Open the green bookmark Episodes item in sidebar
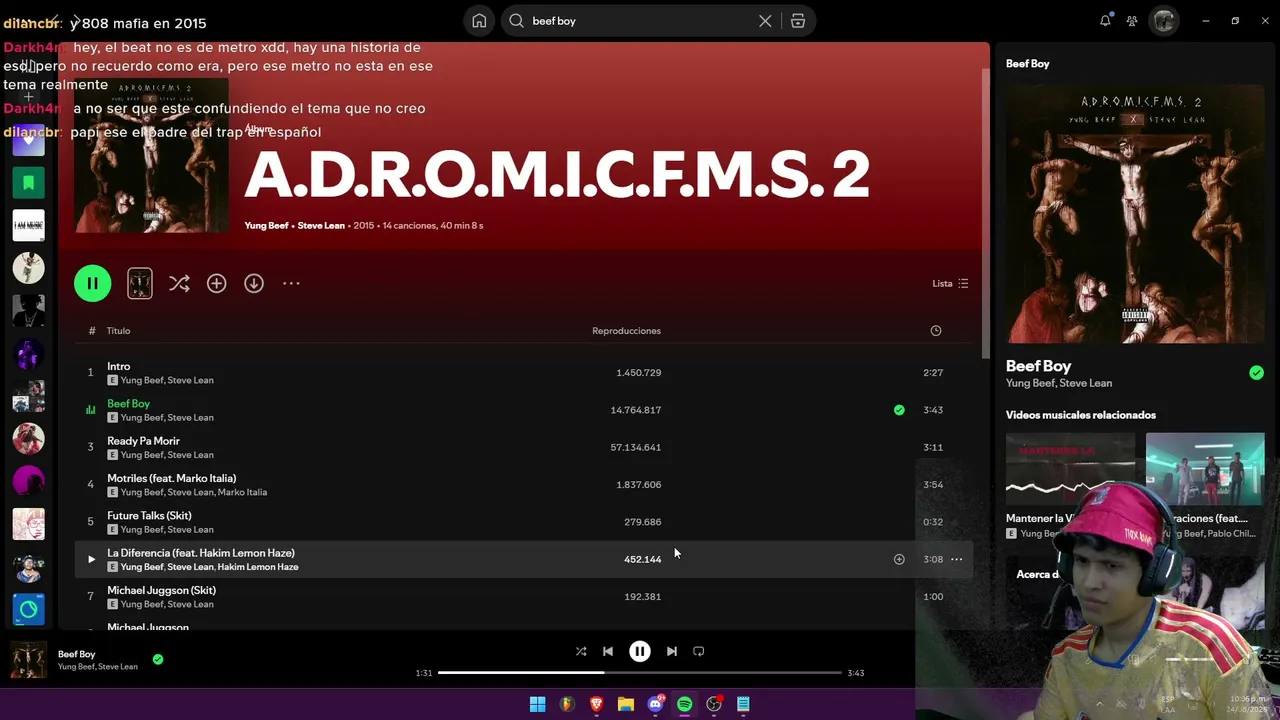The width and height of the screenshot is (1280, 720). [28, 182]
